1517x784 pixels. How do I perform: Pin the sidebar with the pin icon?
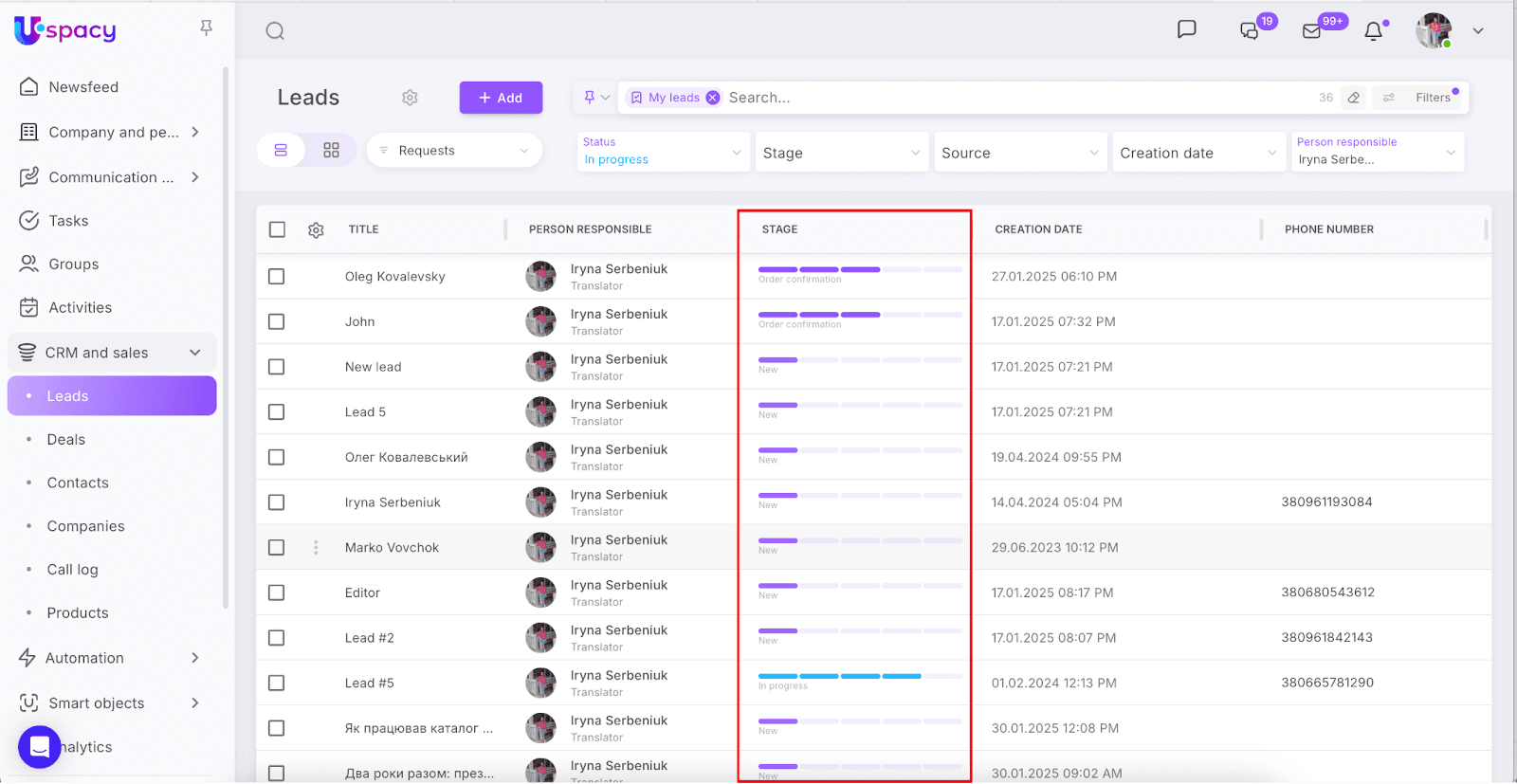tap(206, 28)
